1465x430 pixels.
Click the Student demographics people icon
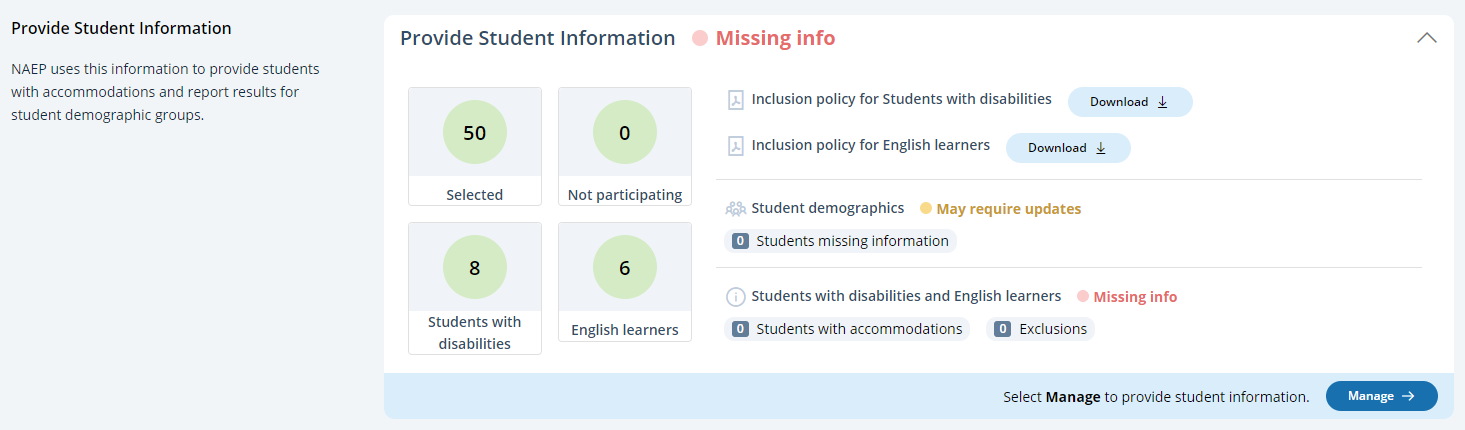[735, 209]
